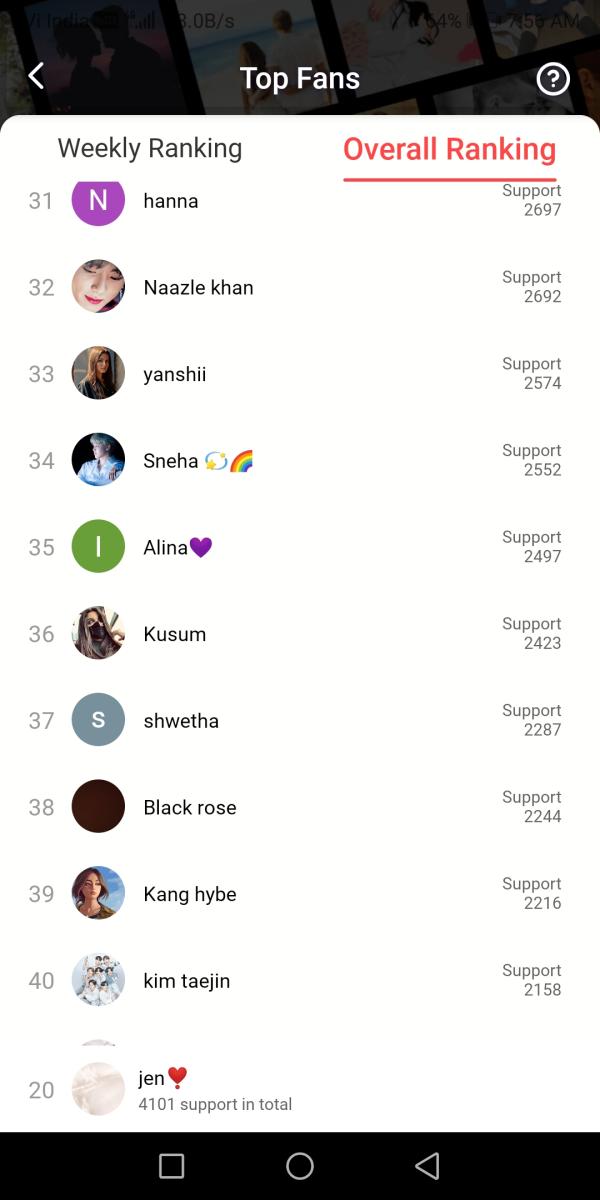This screenshot has height=1200, width=600.
Task: Open Kusum's profile thumbnail
Action: [98, 634]
